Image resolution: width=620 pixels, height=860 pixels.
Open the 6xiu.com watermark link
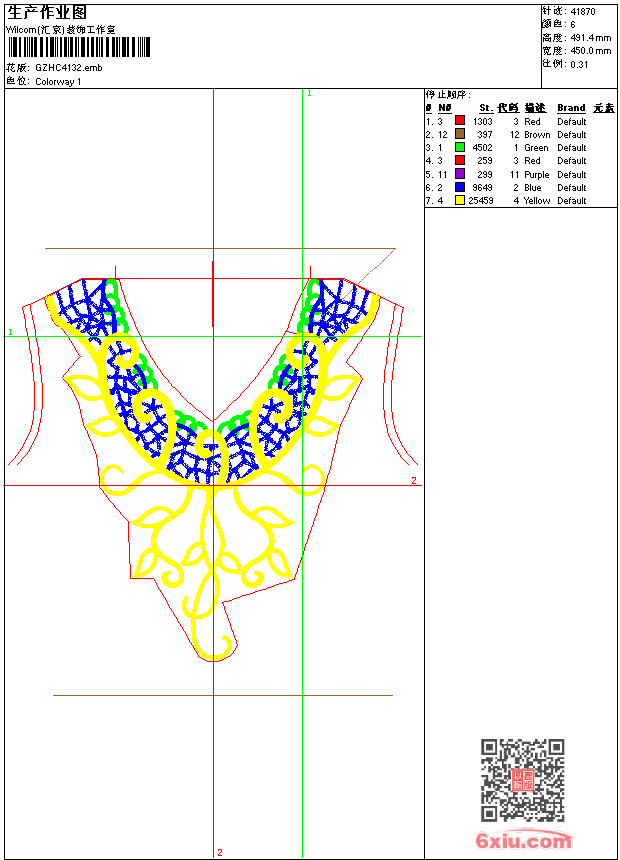pos(524,840)
